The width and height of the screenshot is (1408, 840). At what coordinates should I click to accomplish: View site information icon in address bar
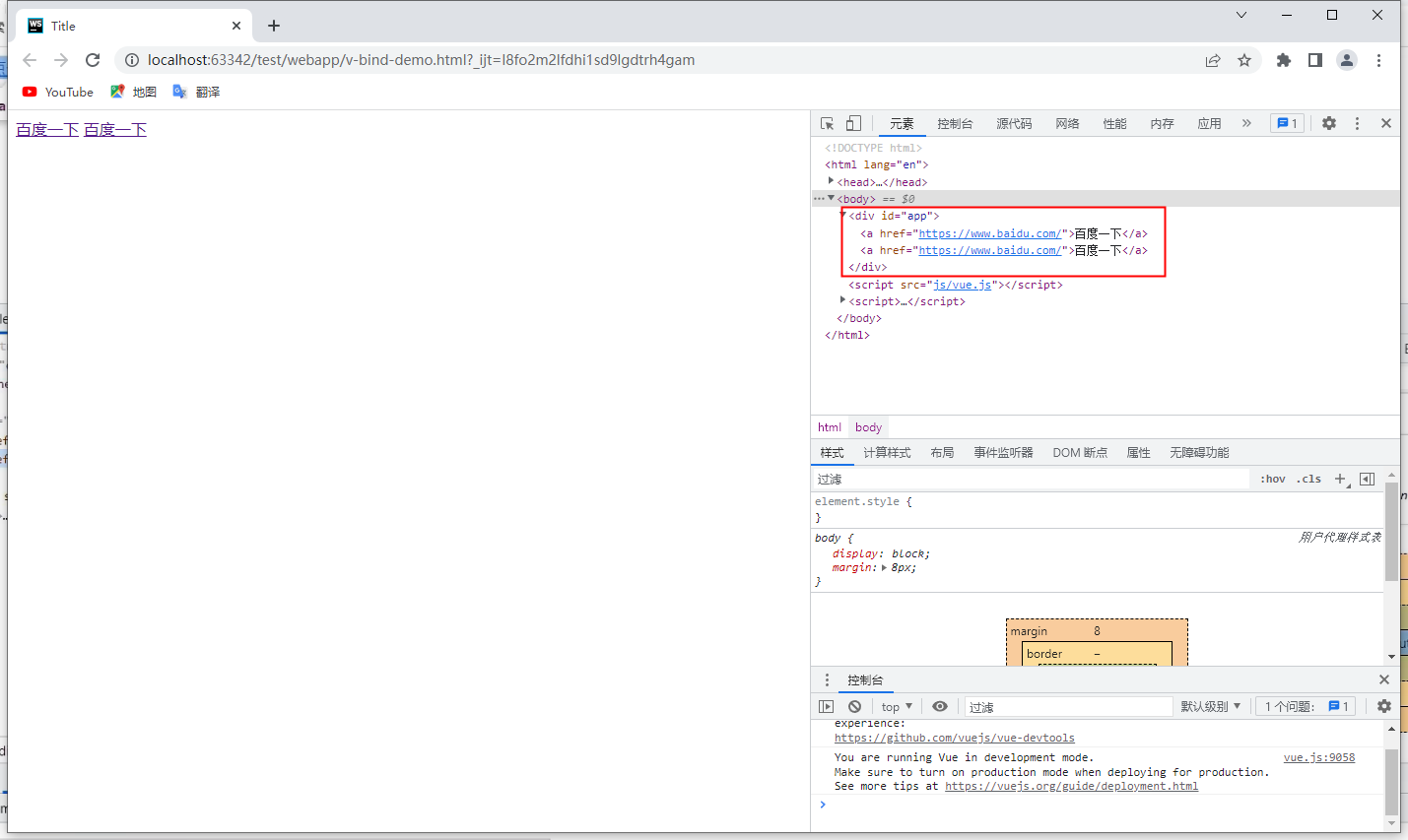pos(132,60)
